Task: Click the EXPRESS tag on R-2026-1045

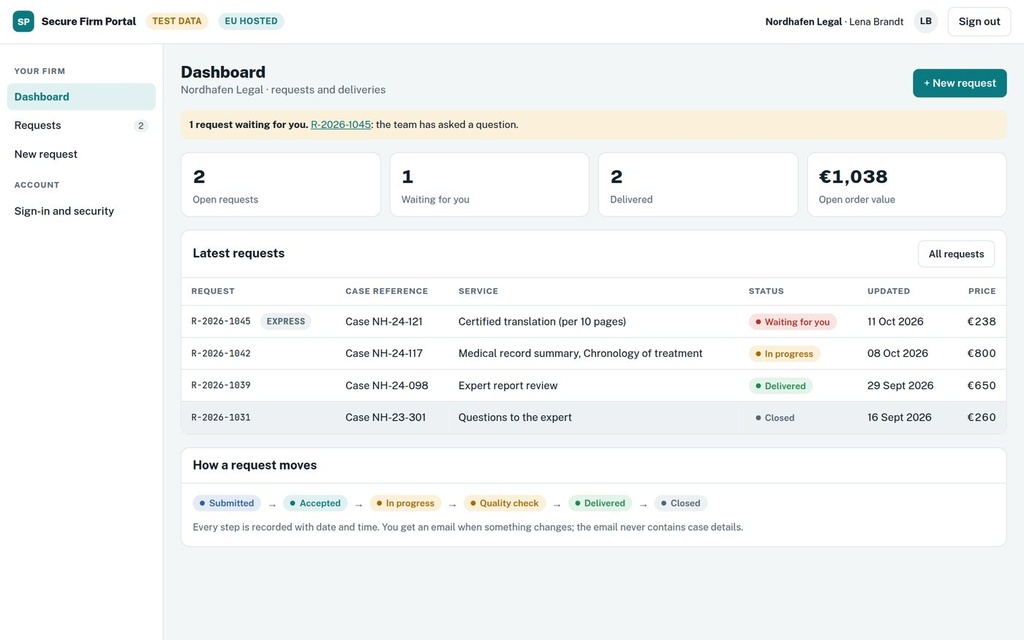Action: pyautogui.click(x=286, y=321)
